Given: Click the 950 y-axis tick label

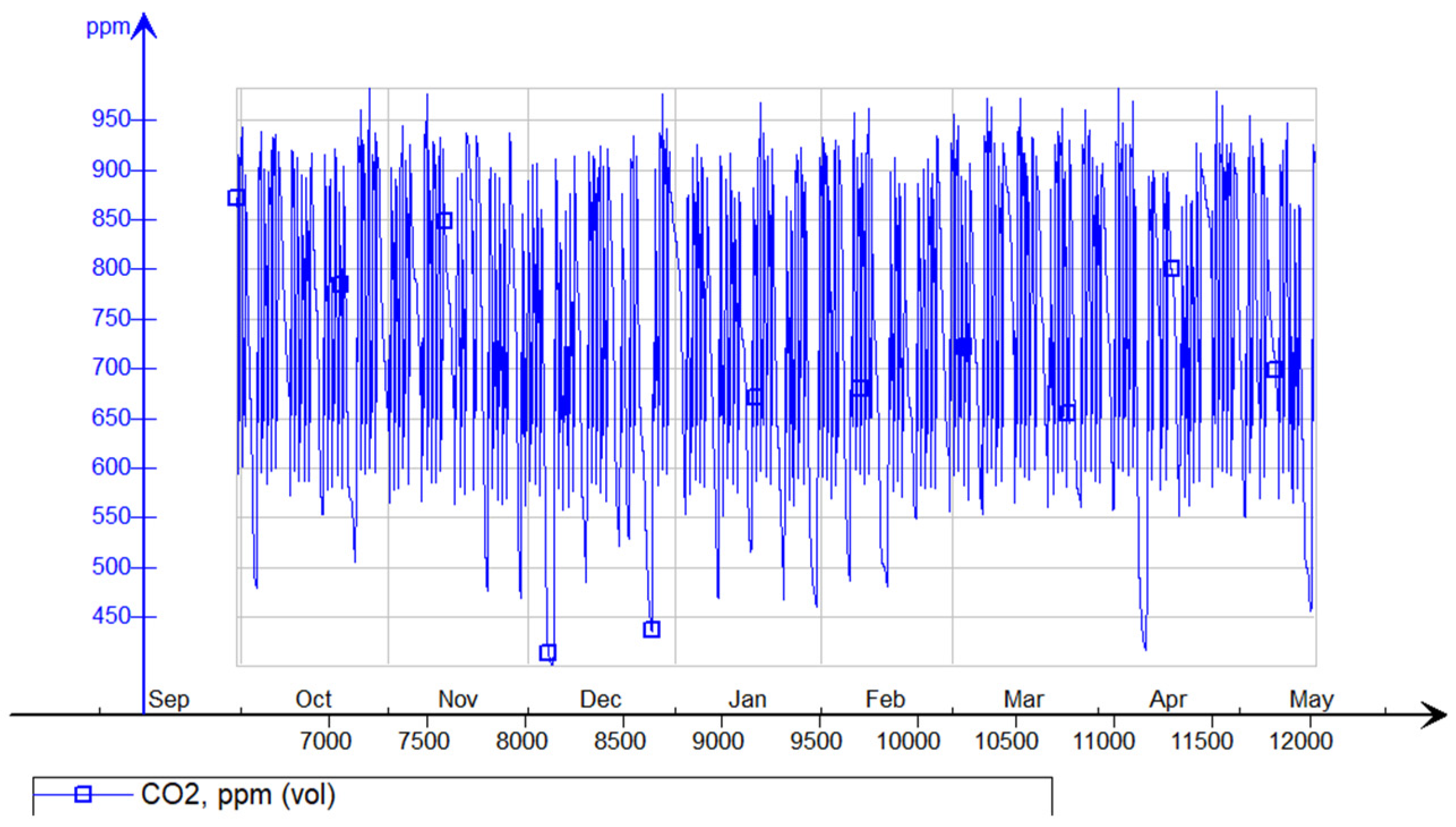Looking at the screenshot, I should tap(112, 120).
